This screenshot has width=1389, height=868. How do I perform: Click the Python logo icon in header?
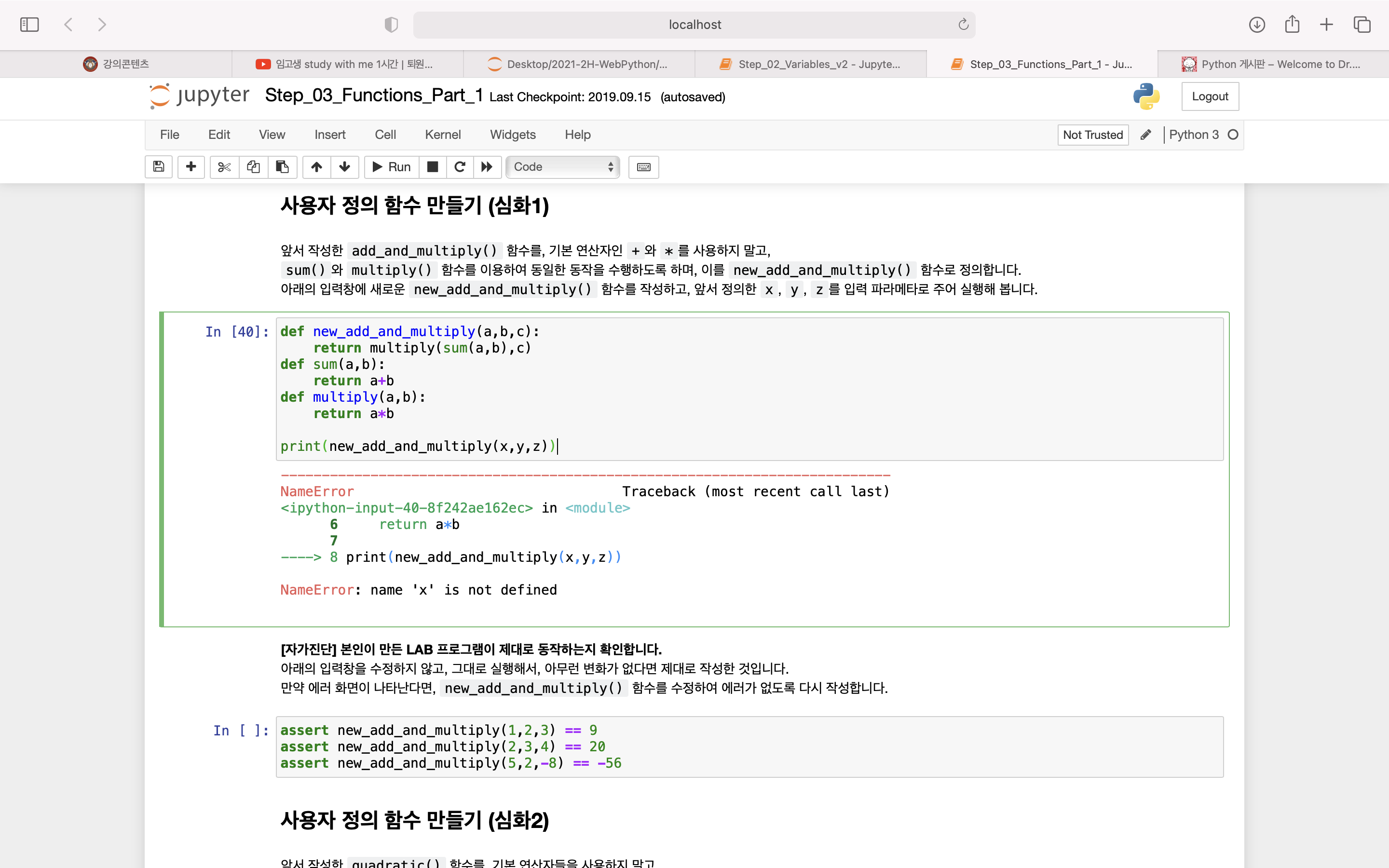pos(1146,96)
